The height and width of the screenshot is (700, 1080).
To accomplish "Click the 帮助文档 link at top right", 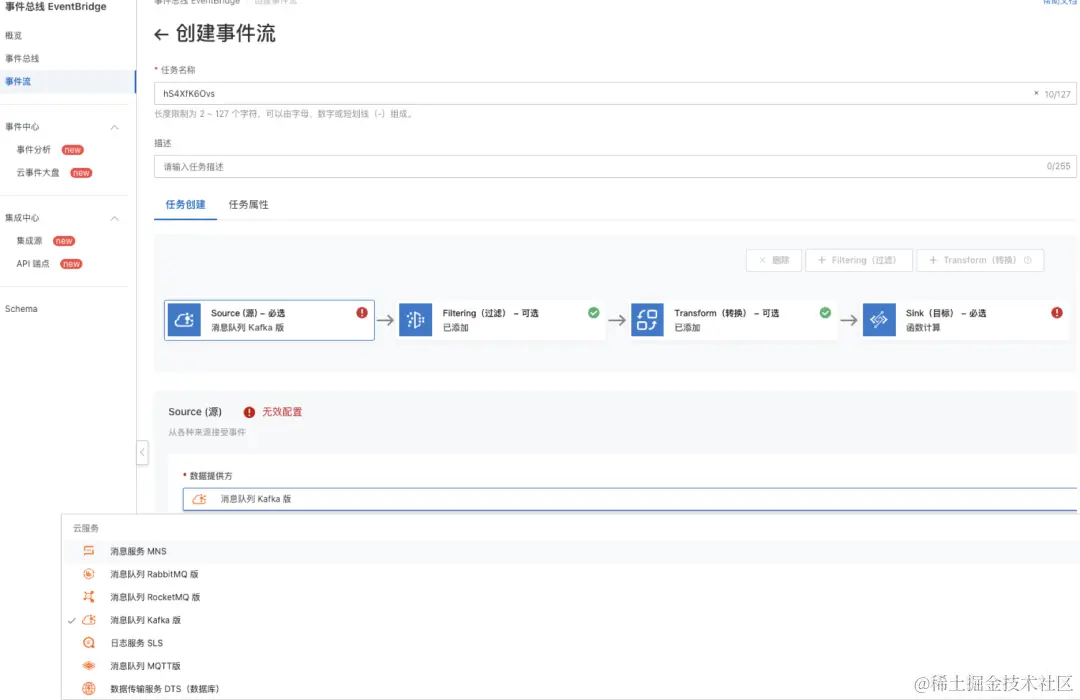I will coord(1060,4).
